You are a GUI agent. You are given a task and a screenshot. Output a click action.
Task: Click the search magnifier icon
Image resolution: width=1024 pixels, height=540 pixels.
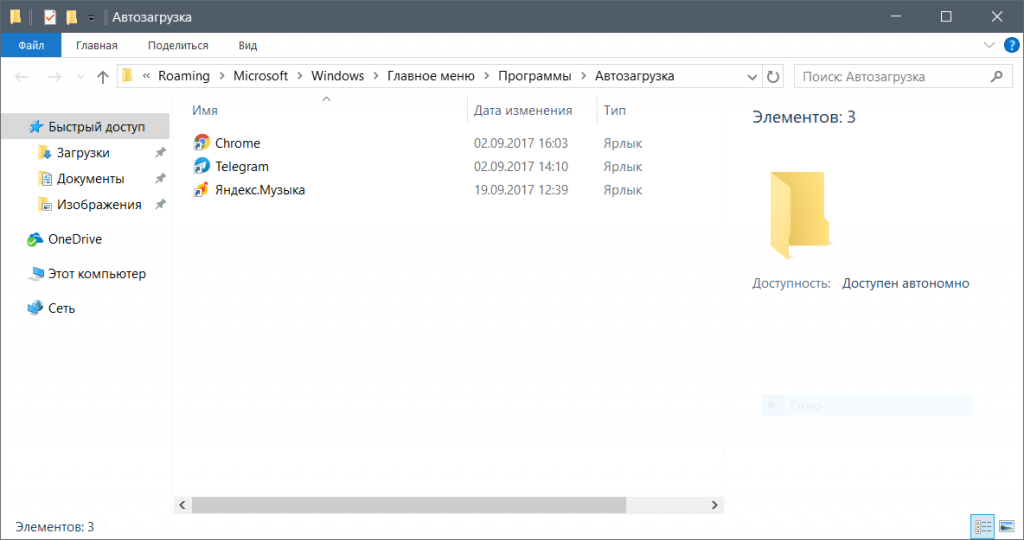pyautogui.click(x=997, y=76)
